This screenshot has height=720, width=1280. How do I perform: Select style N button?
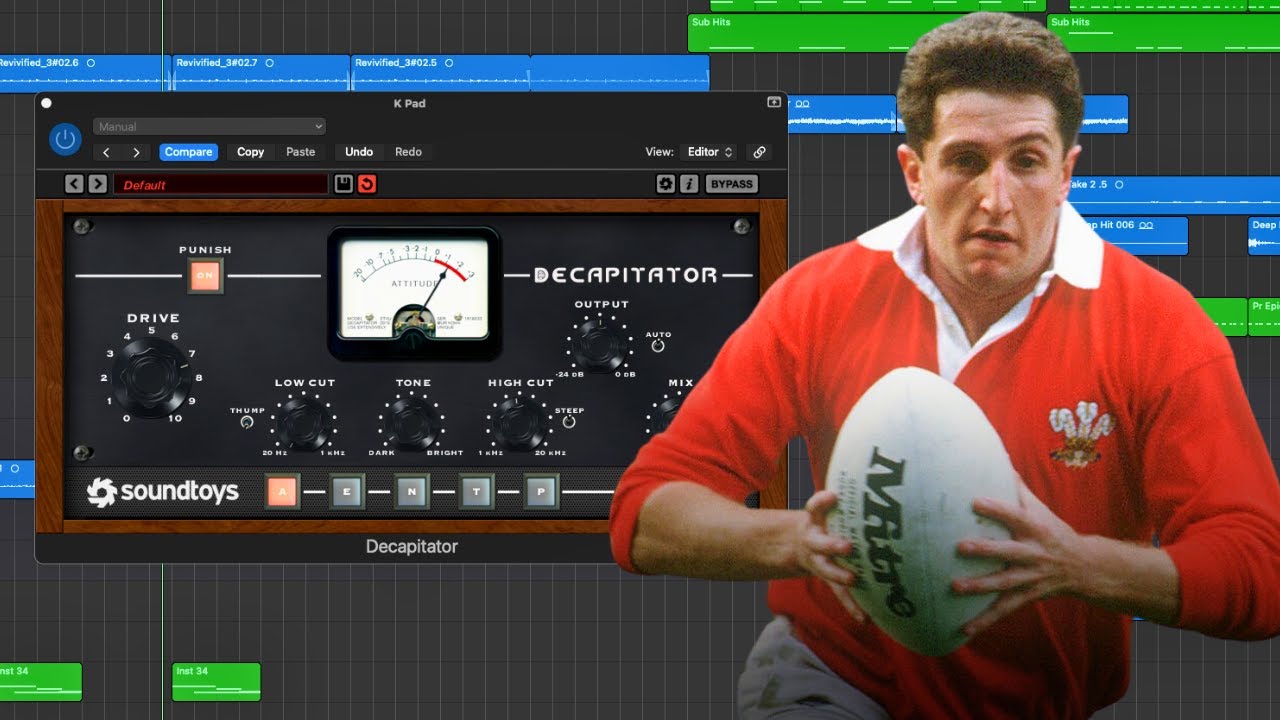(412, 491)
